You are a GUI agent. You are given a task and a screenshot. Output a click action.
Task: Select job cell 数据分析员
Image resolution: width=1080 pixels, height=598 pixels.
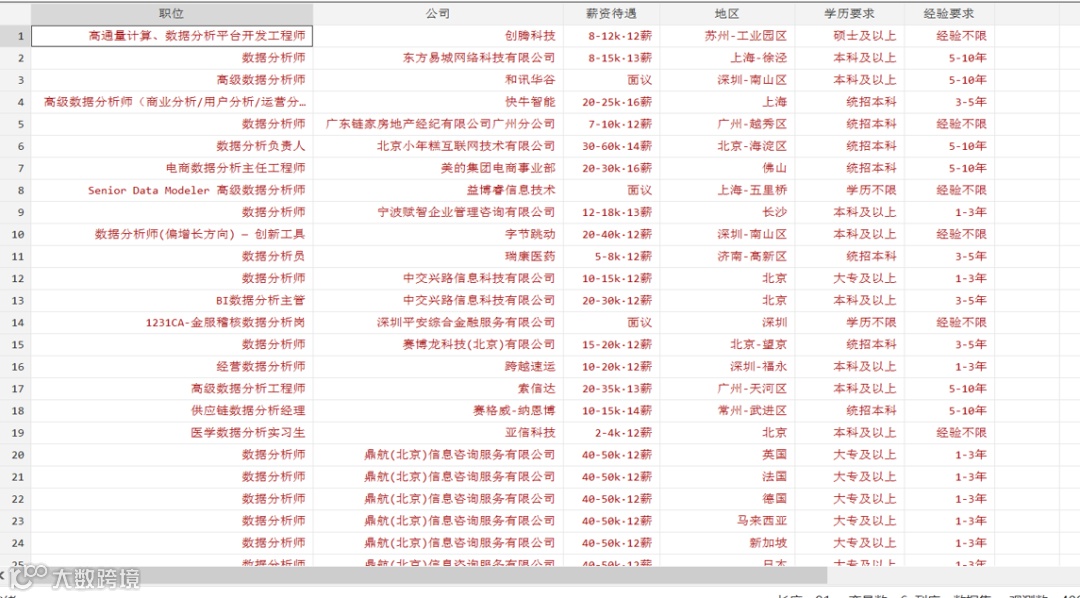coord(172,256)
